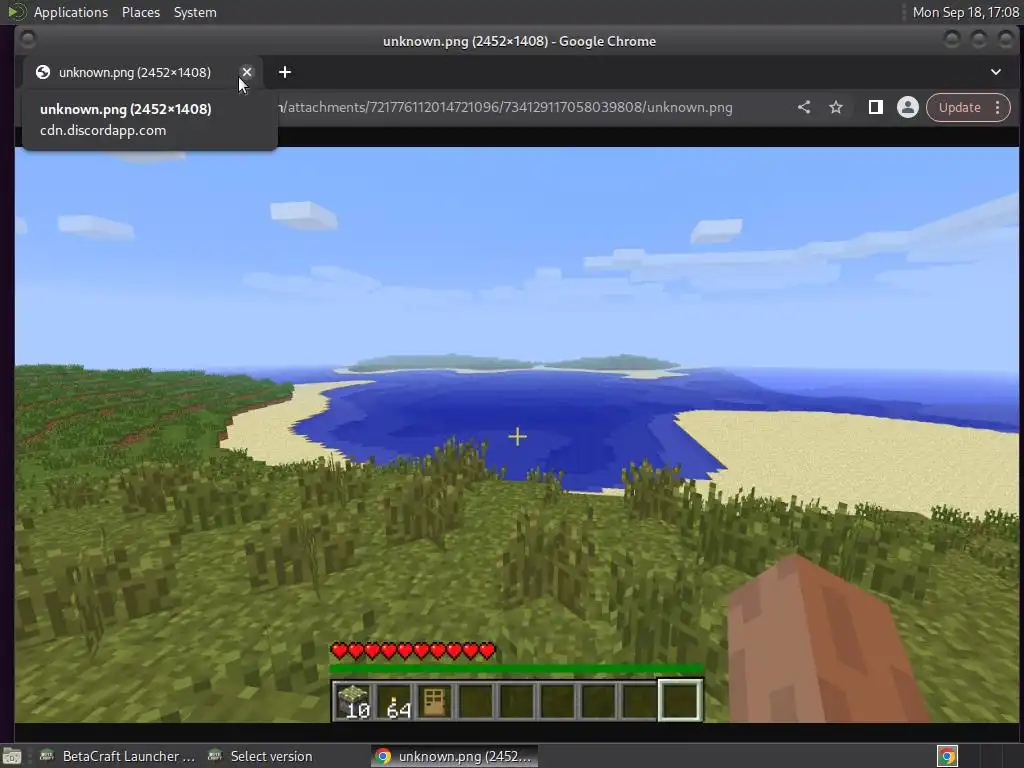Screen dimensions: 1024x768
Task: Click the wooden door hotbar item
Action: (435, 701)
